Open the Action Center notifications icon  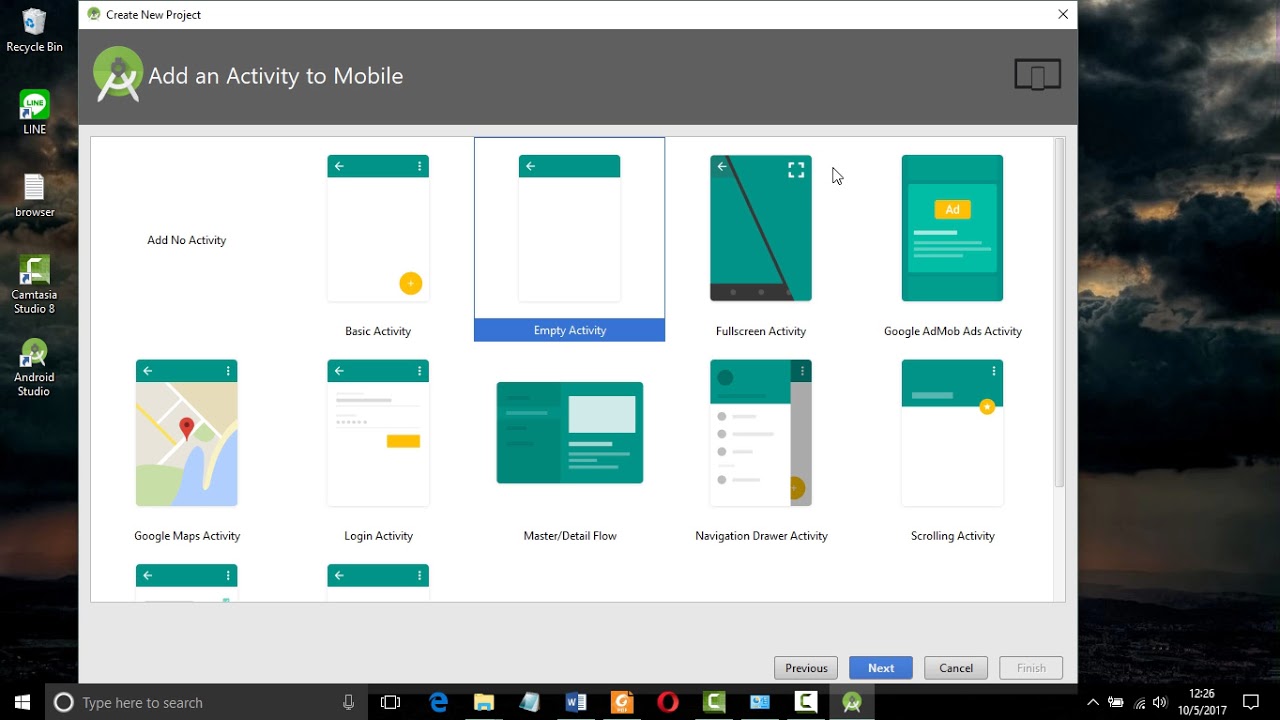1251,702
